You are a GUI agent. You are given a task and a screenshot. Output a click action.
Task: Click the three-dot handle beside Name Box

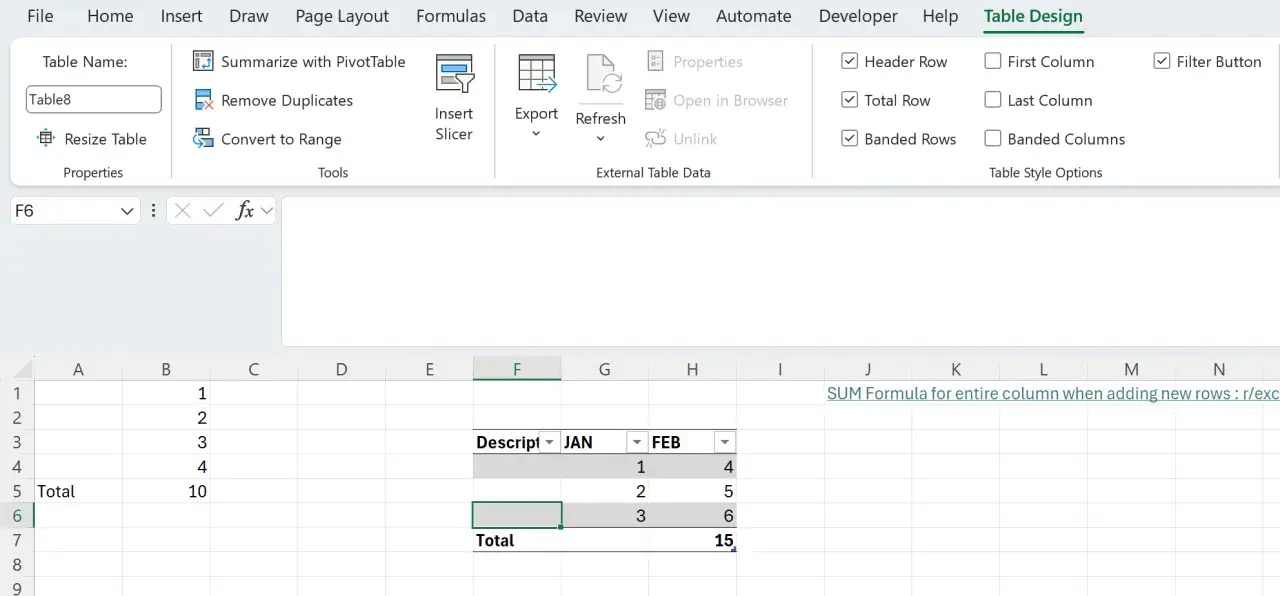pos(153,211)
